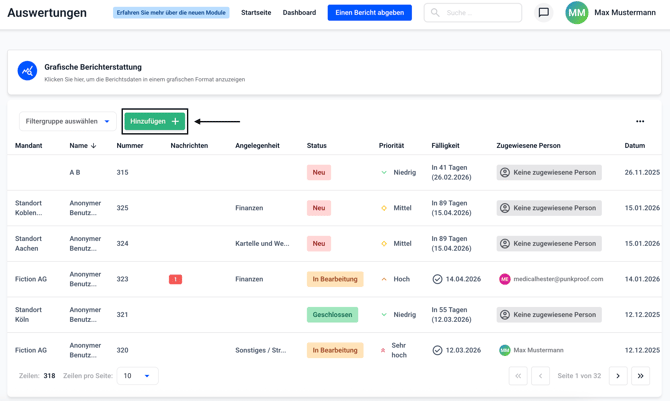Image resolution: width=670 pixels, height=401 pixels.
Task: Open the Dashboard menu item
Action: point(299,13)
